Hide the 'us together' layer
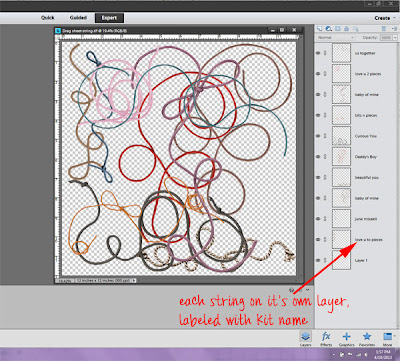The image size is (400, 361). tap(318, 53)
